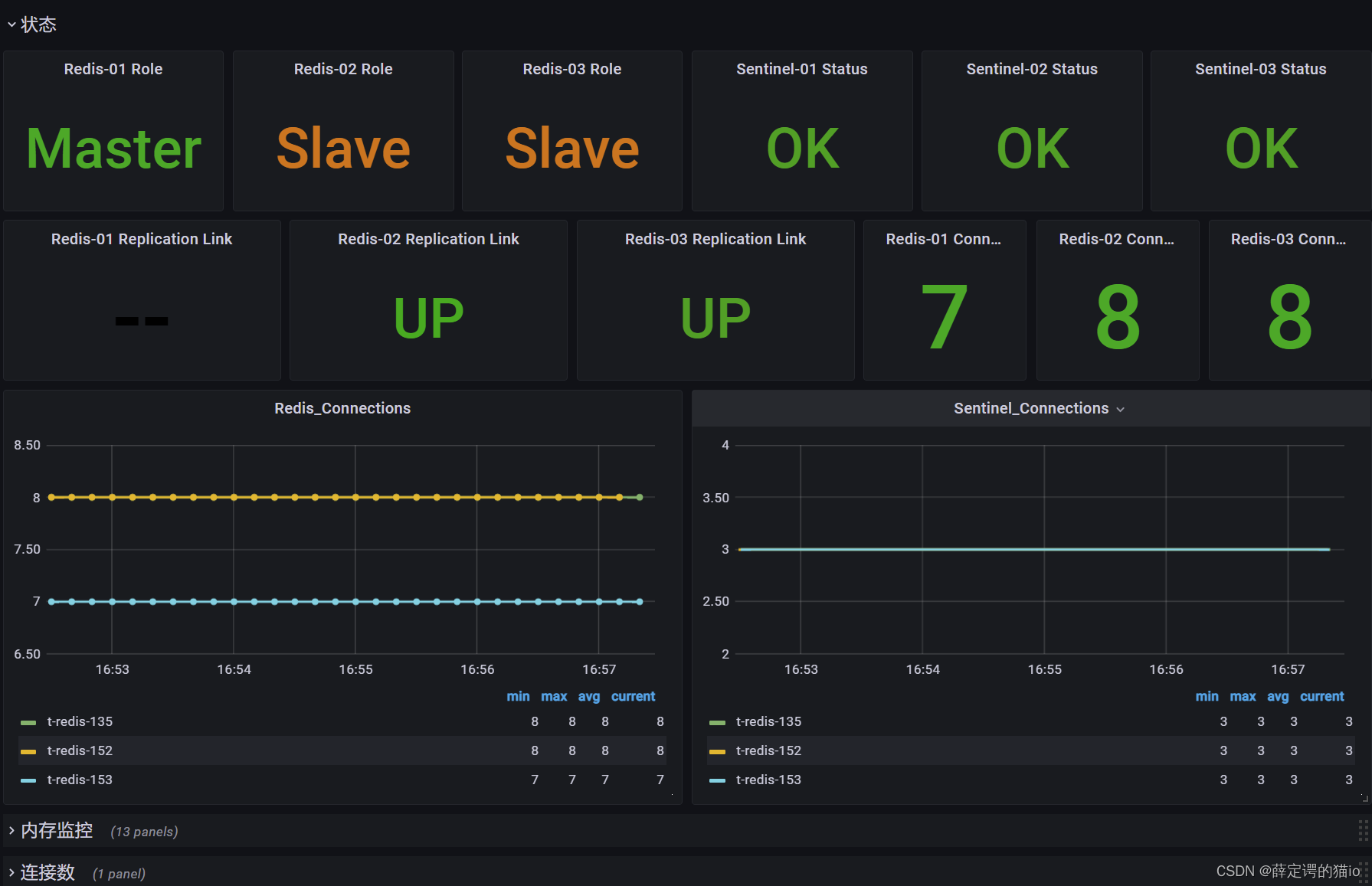Open the Sentinel-01 Status panel title
The image size is (1372, 886).
pyautogui.click(x=802, y=69)
